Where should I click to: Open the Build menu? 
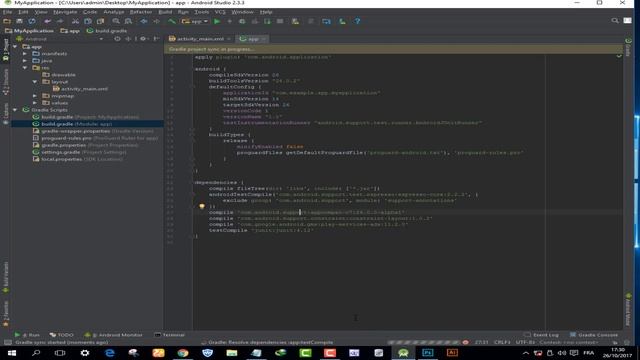click(165, 12)
